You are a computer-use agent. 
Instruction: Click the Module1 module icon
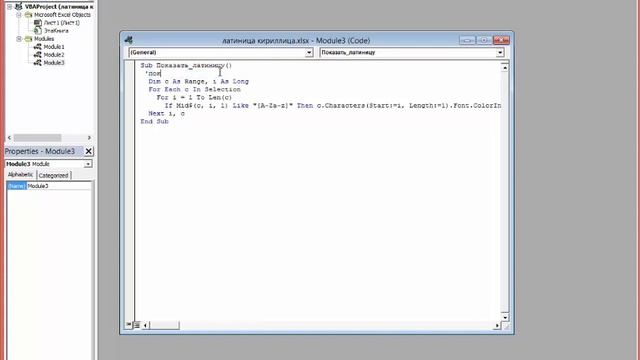click(x=38, y=47)
